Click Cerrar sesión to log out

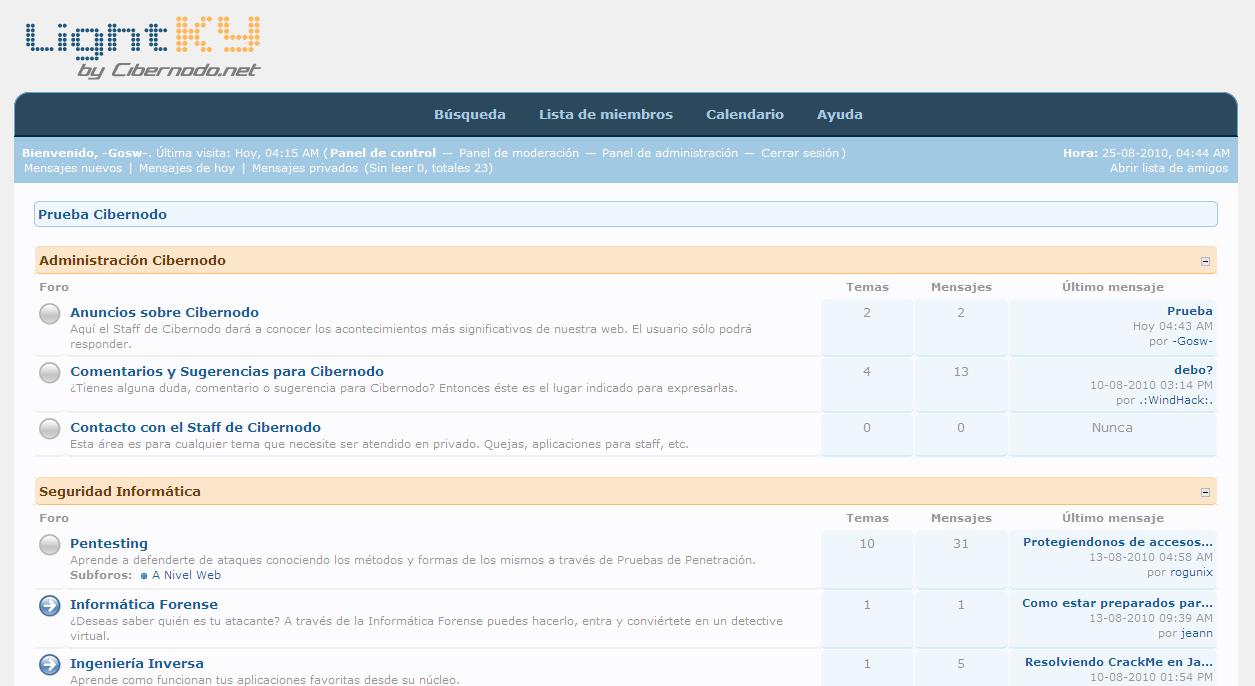(801, 153)
